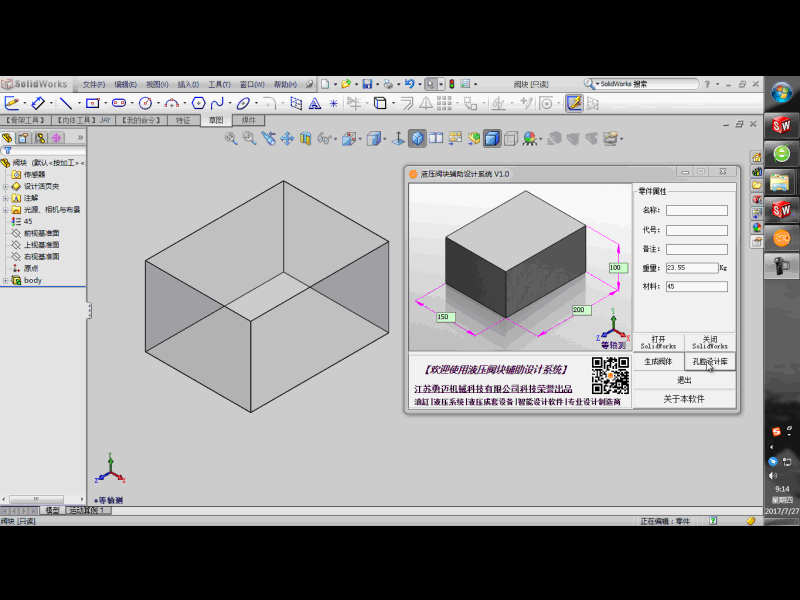Screen dimensions: 800x600
Task: Click the 孔腔设计库 button
Action: (x=710, y=362)
